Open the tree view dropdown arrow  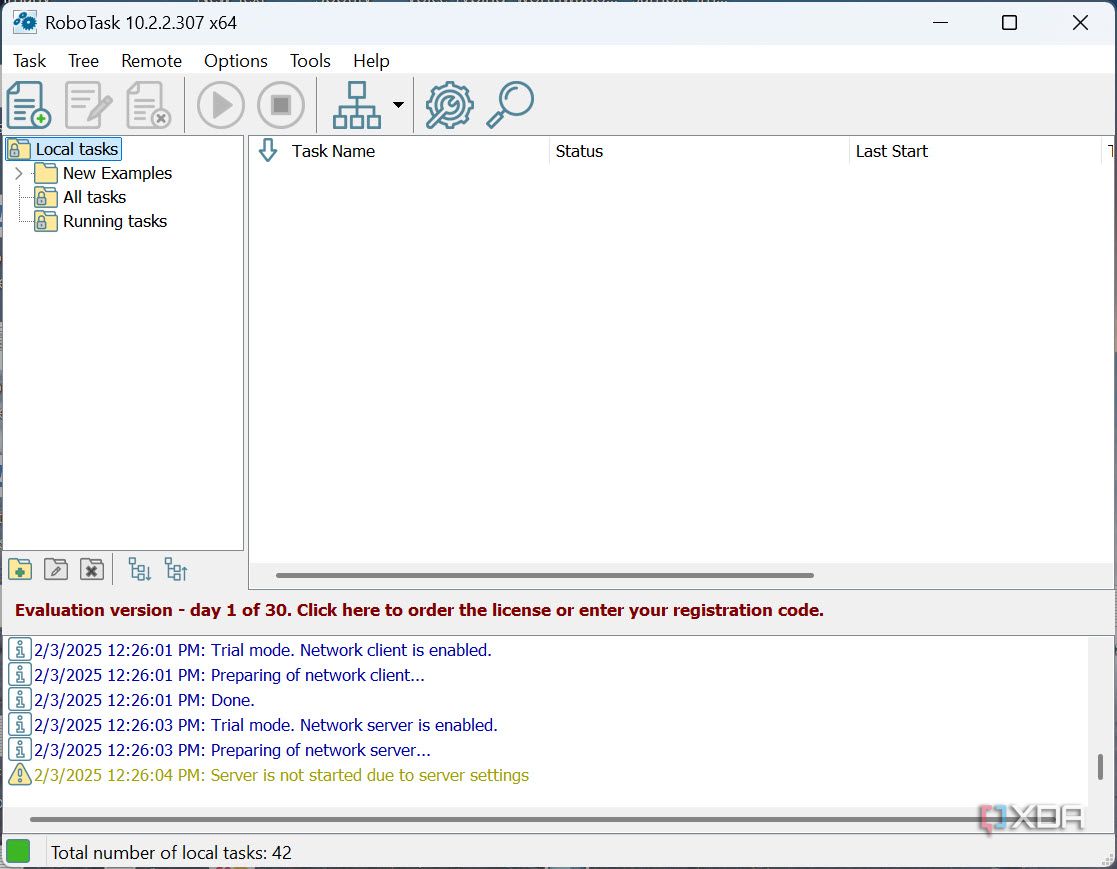[397, 105]
